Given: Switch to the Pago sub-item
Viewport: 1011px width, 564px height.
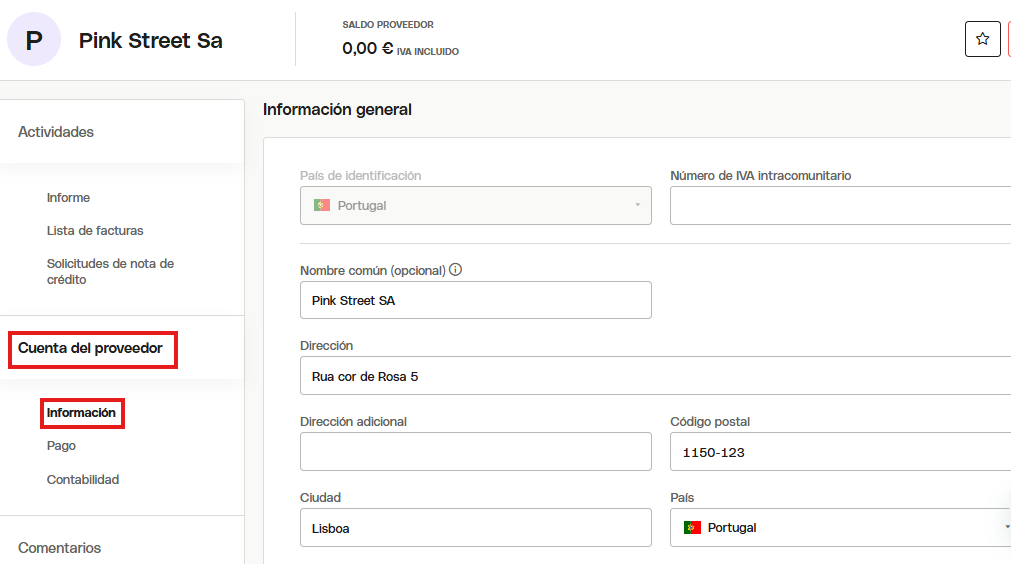Looking at the screenshot, I should pos(61,445).
